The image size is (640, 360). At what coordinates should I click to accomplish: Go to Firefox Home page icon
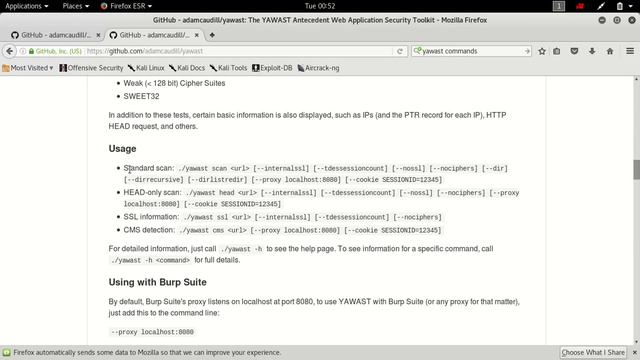coord(610,51)
